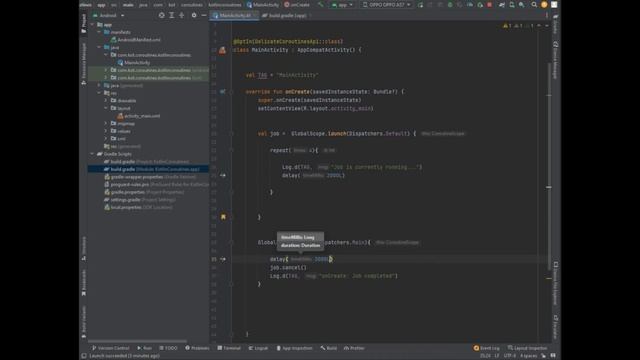Switch to the MainActivity.kt editor tab
Viewport: 640px width, 360px height.
pyautogui.click(x=234, y=16)
